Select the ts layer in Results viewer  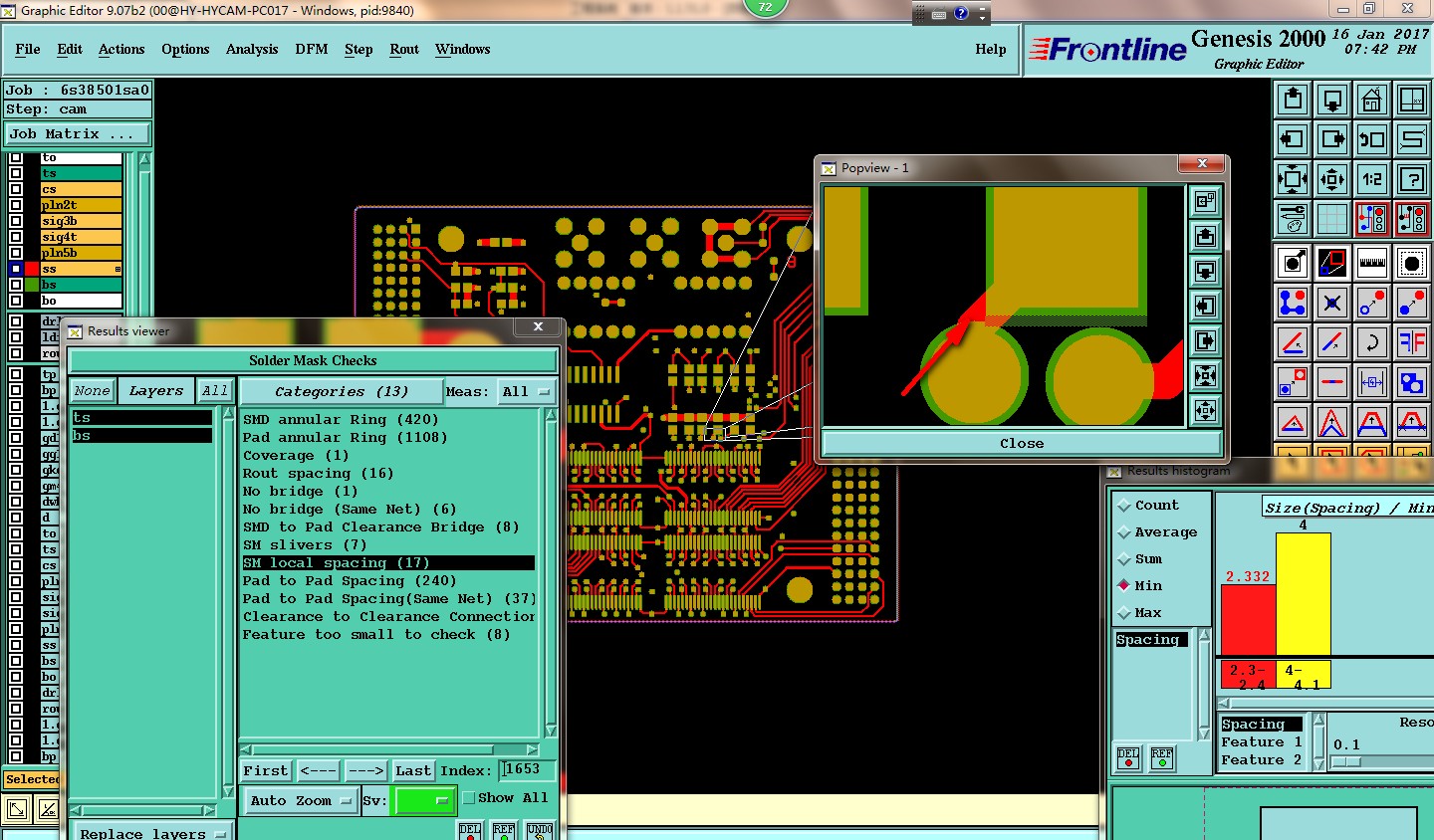pyautogui.click(x=141, y=418)
